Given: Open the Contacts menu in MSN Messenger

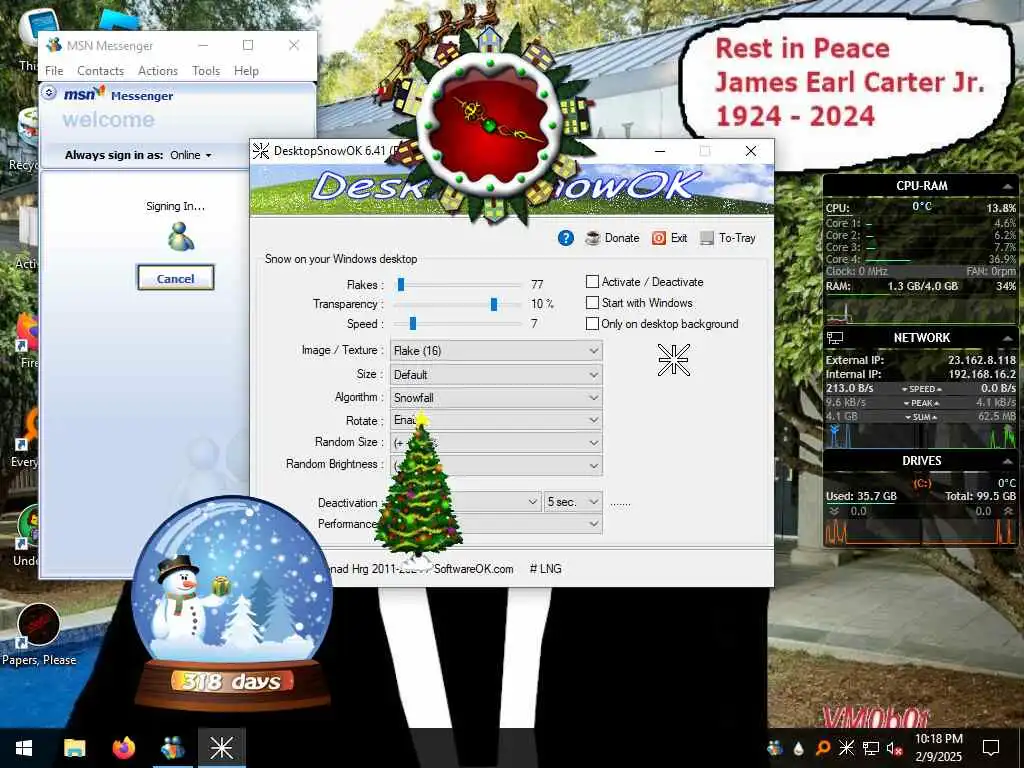Looking at the screenshot, I should pos(101,71).
